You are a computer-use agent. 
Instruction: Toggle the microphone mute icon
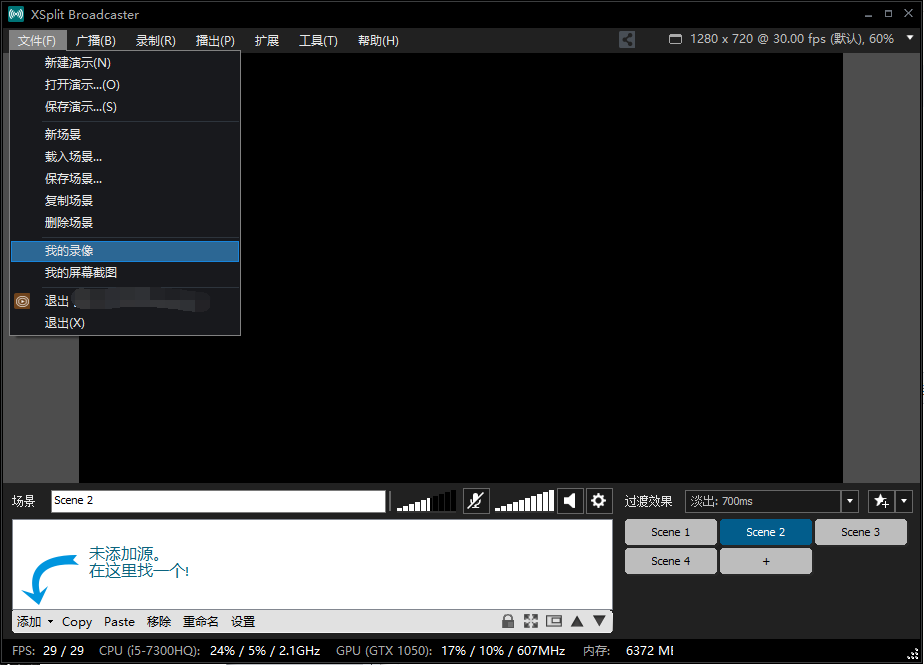(476, 501)
